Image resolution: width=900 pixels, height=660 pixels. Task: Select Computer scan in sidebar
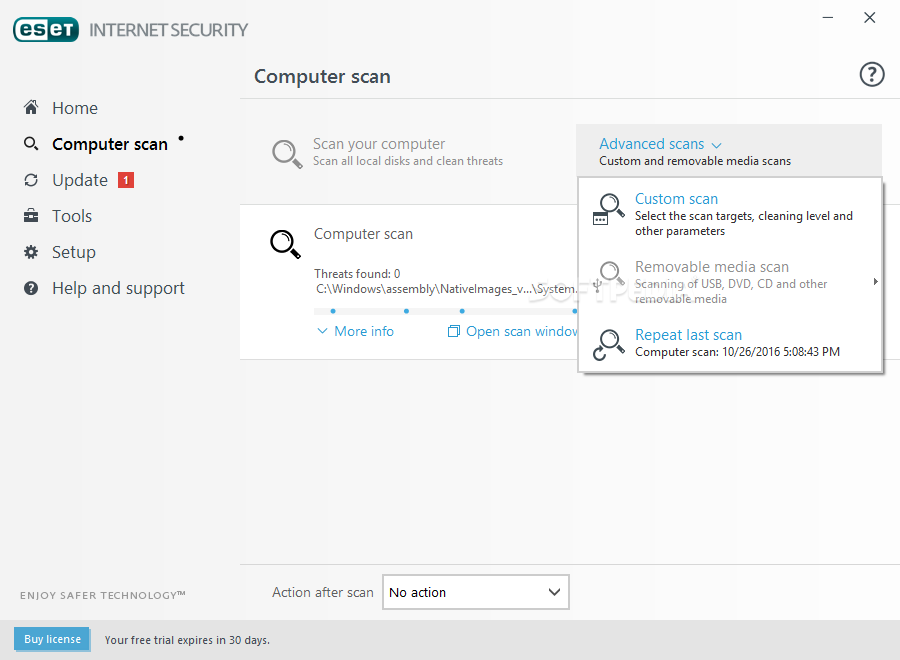tap(110, 144)
